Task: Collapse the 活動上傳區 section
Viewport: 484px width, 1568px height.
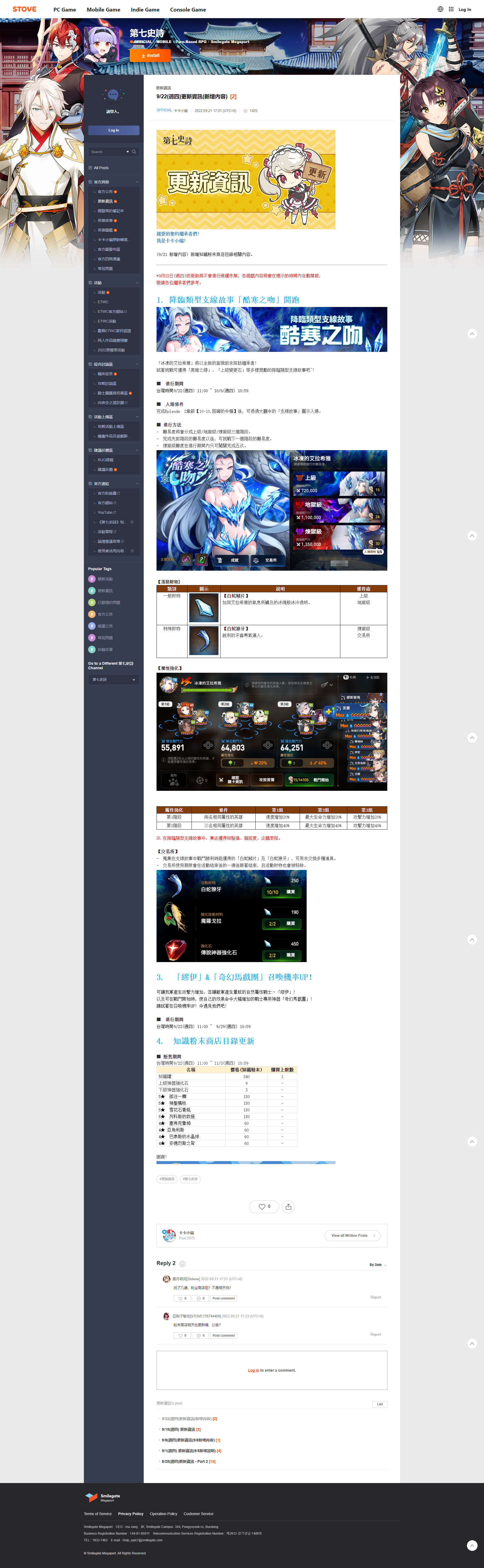Action: coord(137,417)
